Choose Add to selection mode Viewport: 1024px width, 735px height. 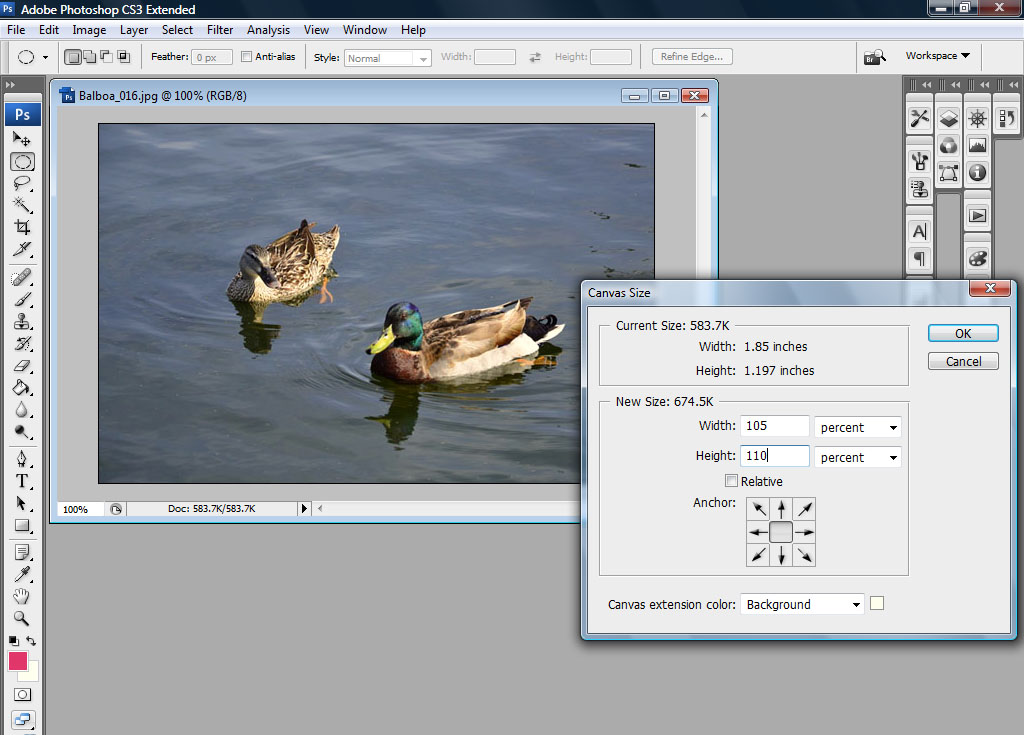coord(90,57)
